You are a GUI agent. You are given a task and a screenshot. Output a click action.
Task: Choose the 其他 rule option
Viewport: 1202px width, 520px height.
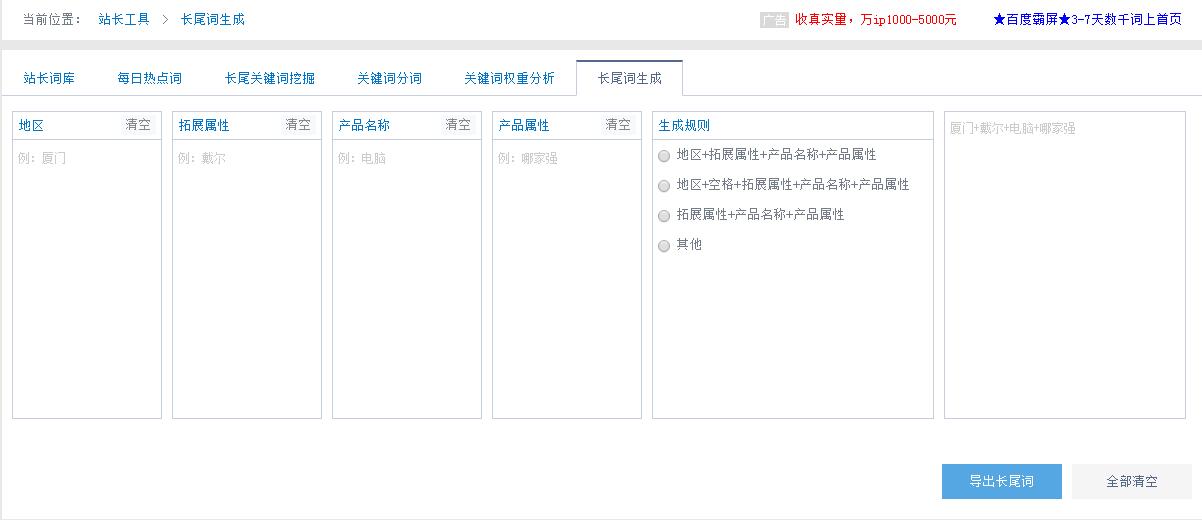tap(664, 246)
